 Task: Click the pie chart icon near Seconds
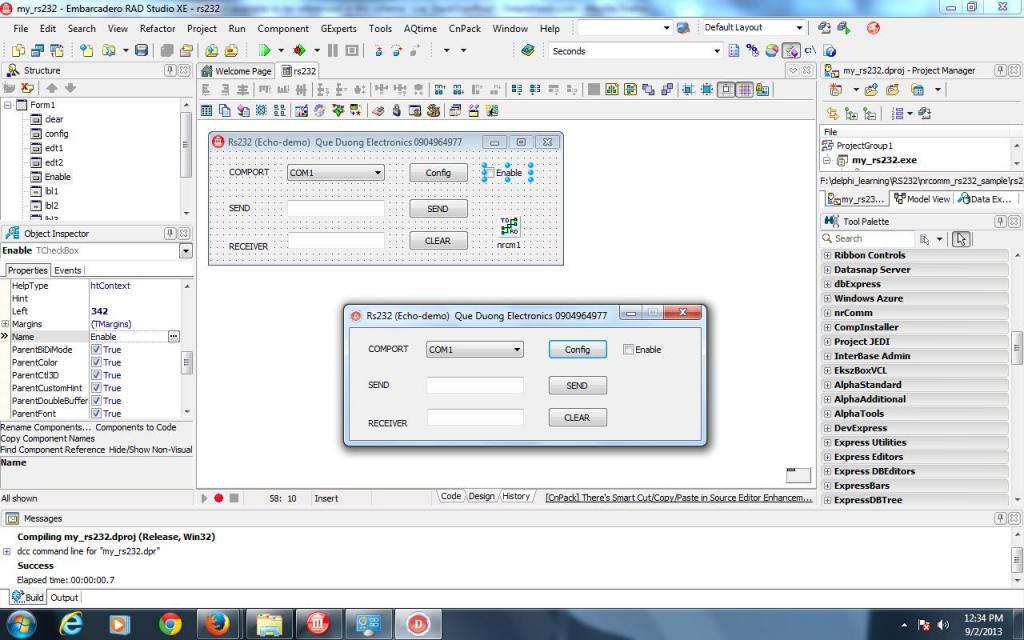click(x=771, y=51)
